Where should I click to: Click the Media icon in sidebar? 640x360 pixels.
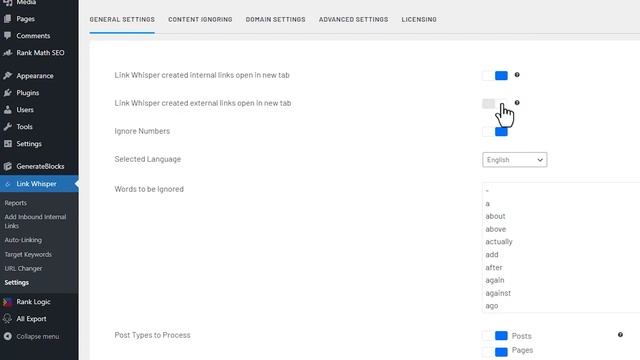click(x=7, y=2)
